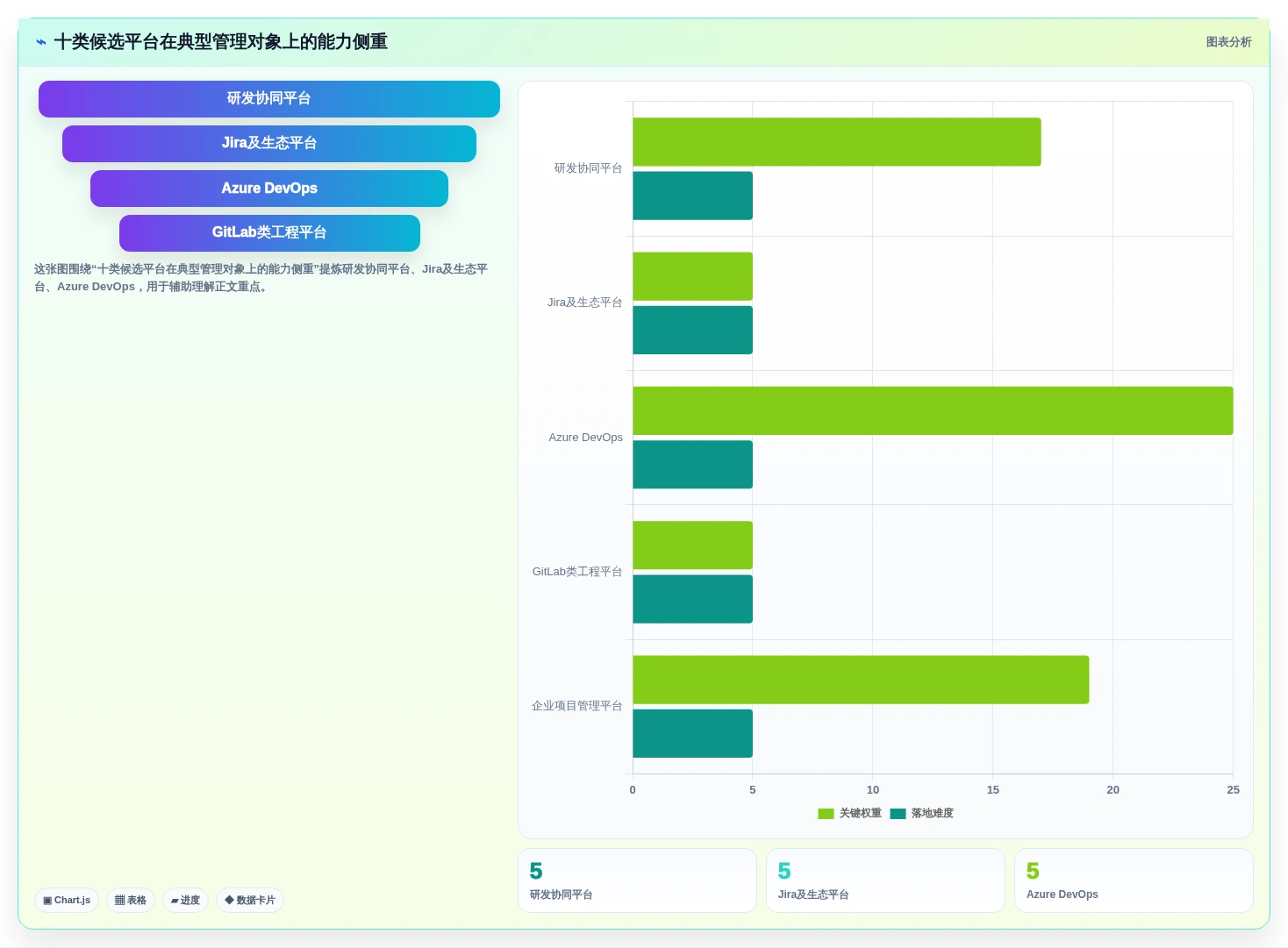The height and width of the screenshot is (948, 1288).
Task: Open the 研发协同平台 data card
Action: tap(637, 880)
